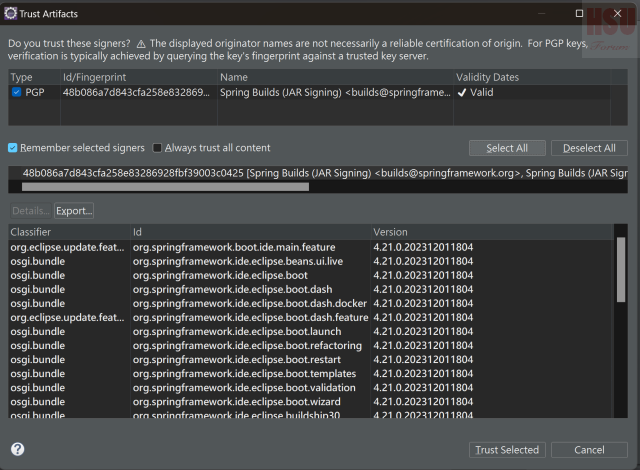Click the help question mark icon
Image resolution: width=640 pixels, height=470 pixels.
(17, 450)
